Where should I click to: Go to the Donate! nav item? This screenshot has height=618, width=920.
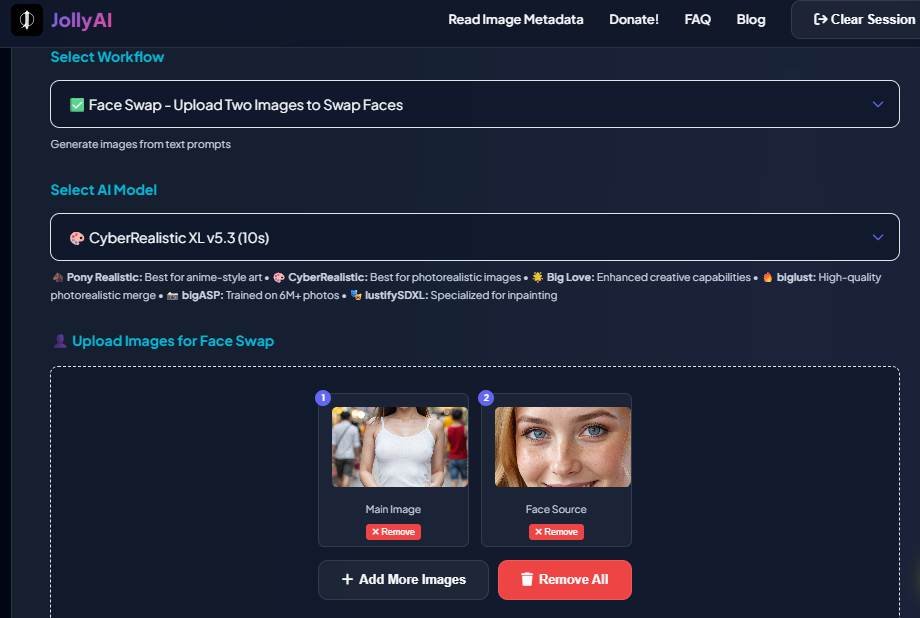pos(634,19)
